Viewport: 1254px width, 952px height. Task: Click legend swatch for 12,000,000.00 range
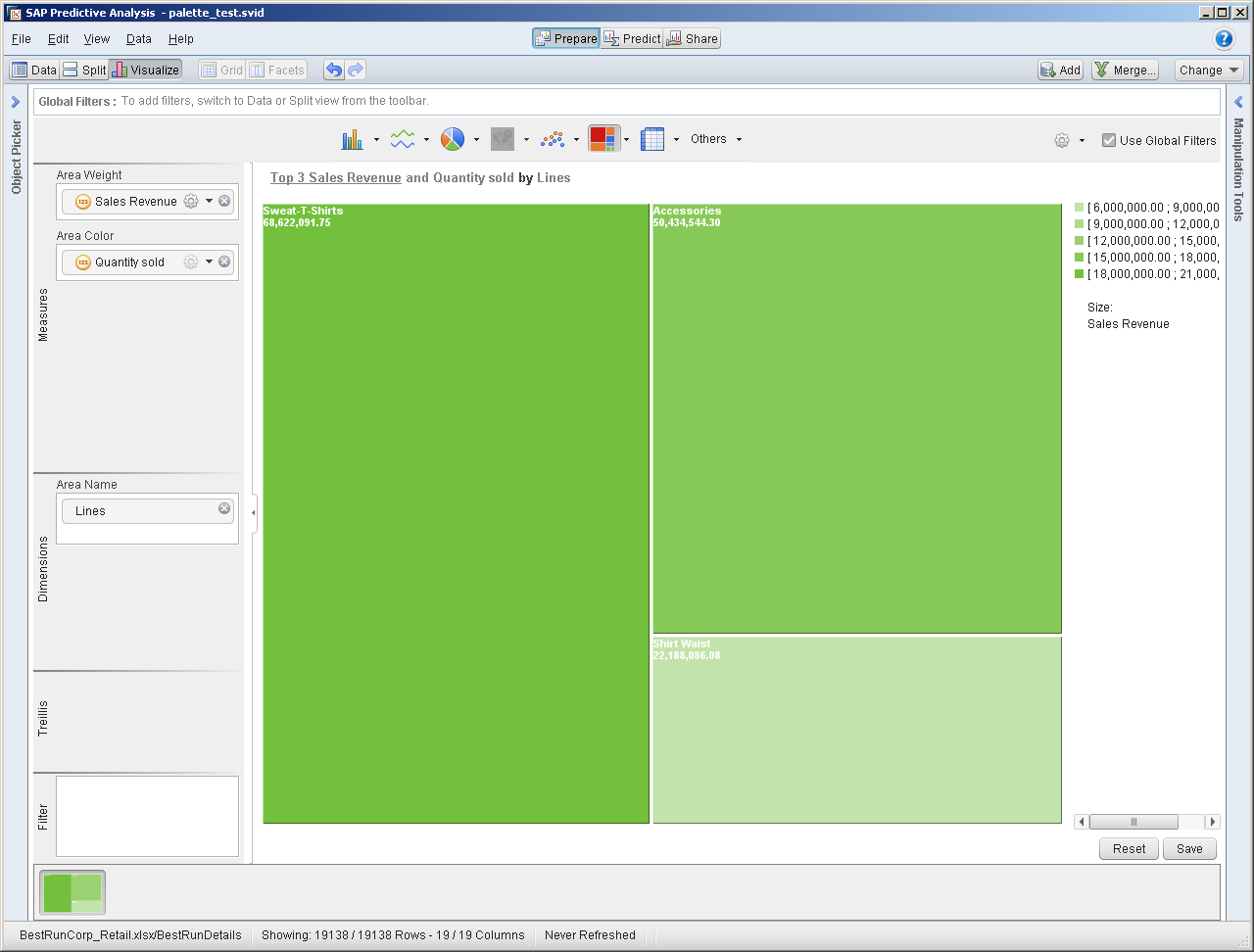pyautogui.click(x=1080, y=241)
